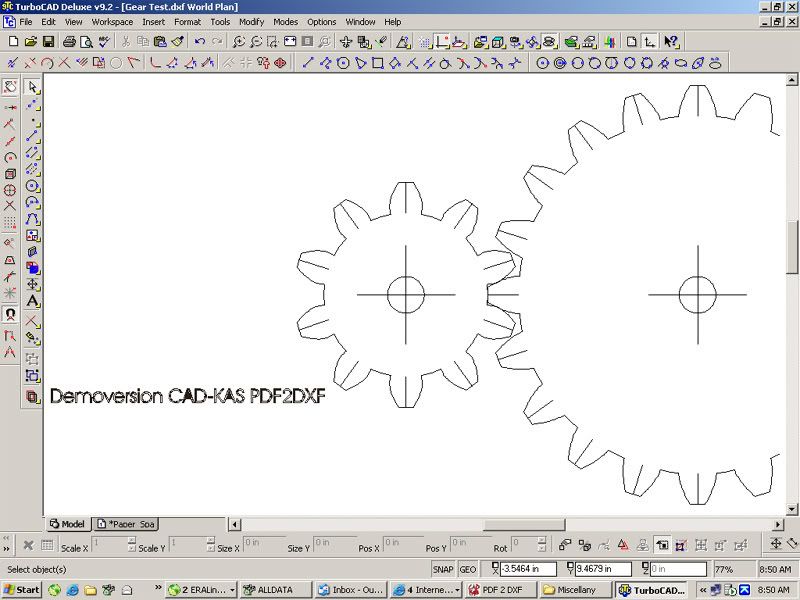Switch to the Paper Space tab
800x600 pixels.
(x=126, y=524)
